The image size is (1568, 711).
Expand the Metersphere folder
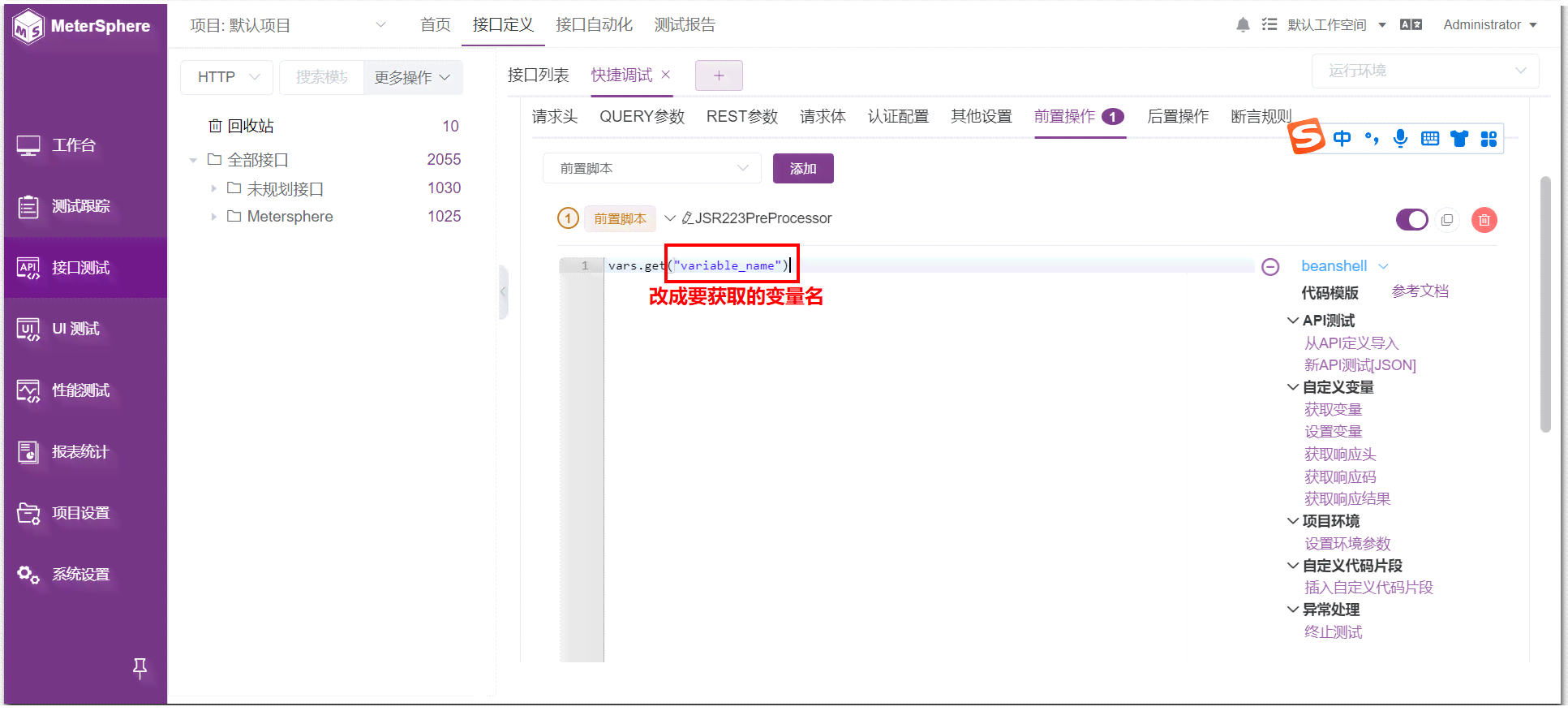coord(213,217)
